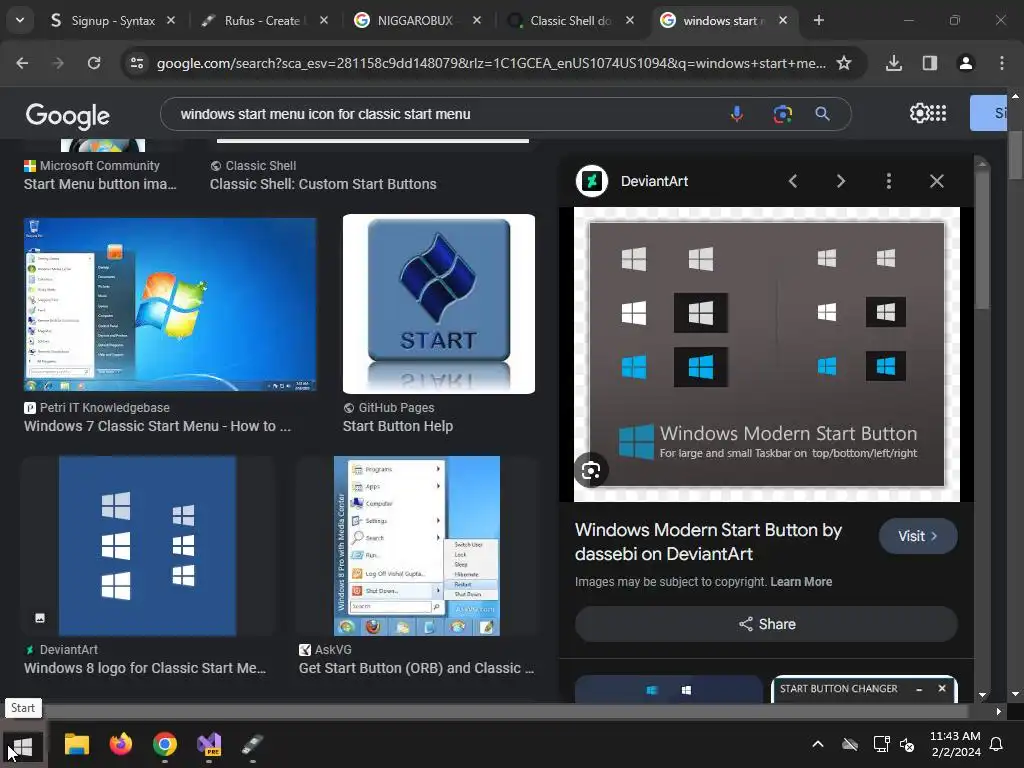Open a new browser tab

818,20
